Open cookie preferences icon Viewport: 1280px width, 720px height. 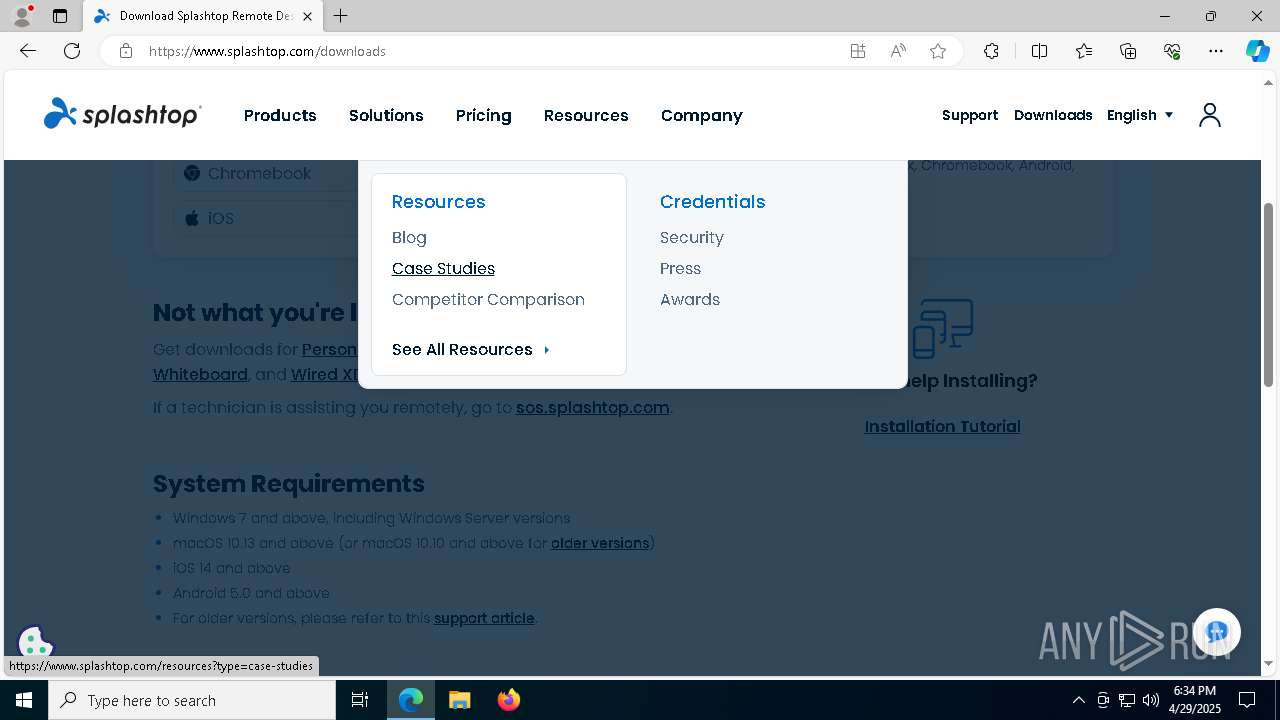[x=35, y=642]
